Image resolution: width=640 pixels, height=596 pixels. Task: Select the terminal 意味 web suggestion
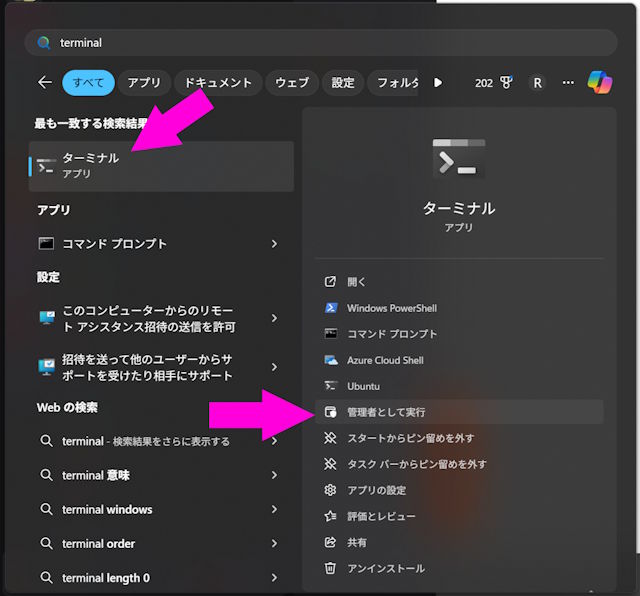[162, 475]
